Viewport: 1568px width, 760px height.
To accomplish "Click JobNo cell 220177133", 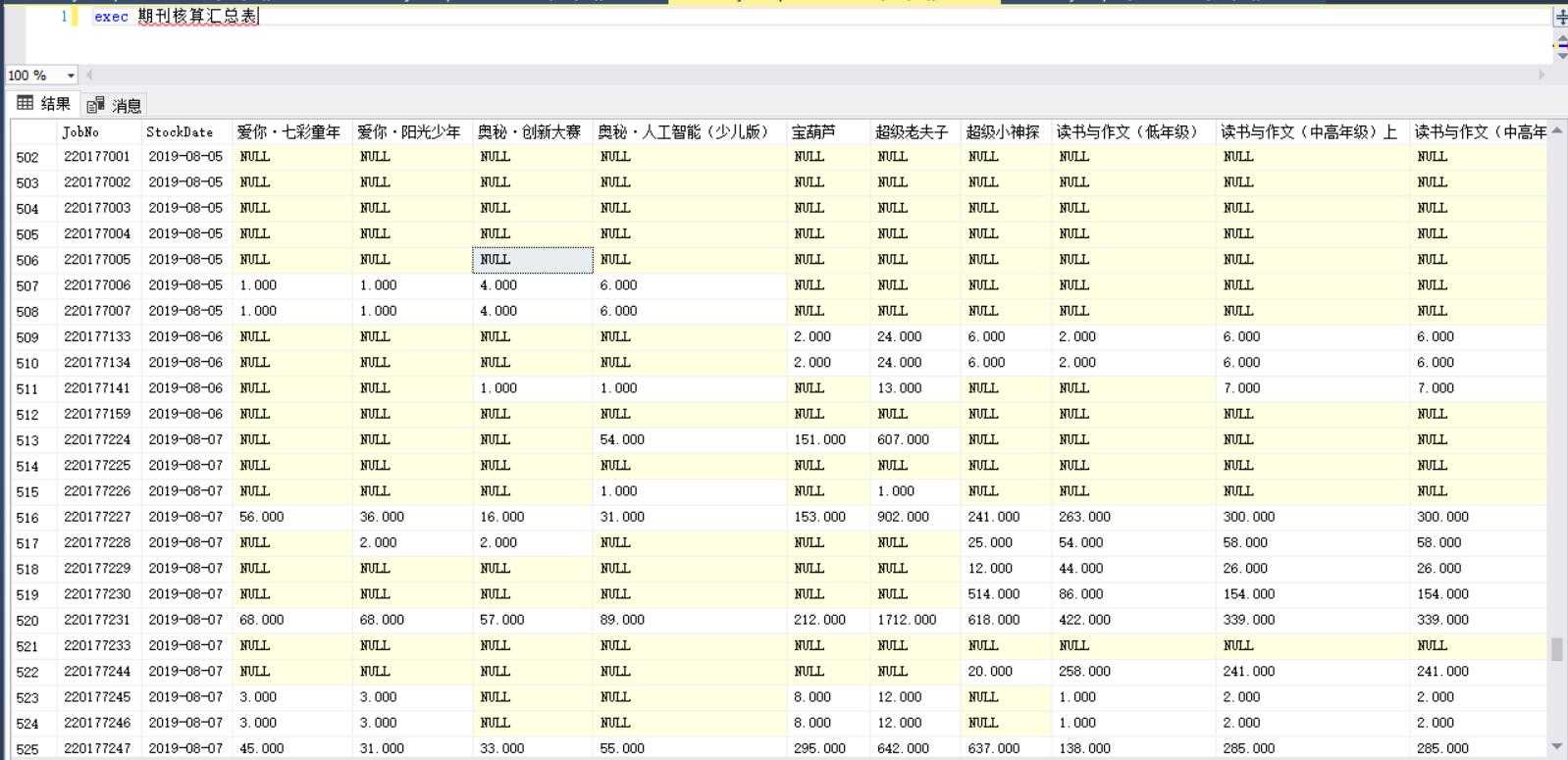I will click(x=98, y=336).
